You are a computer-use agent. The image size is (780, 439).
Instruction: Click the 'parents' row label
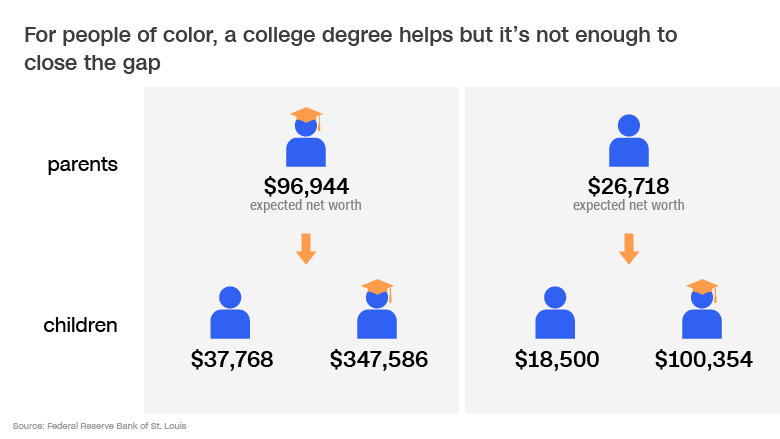[x=83, y=165]
